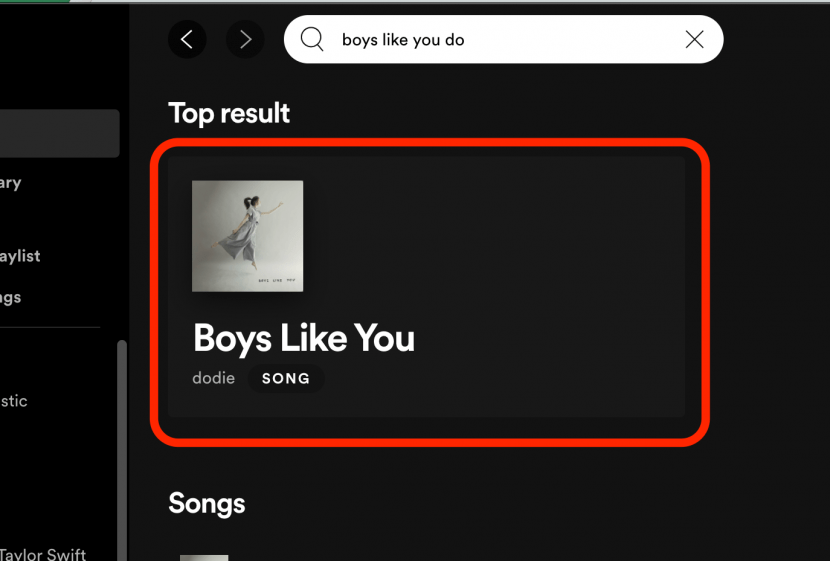Click the "Boys Like You" song title

click(x=303, y=338)
